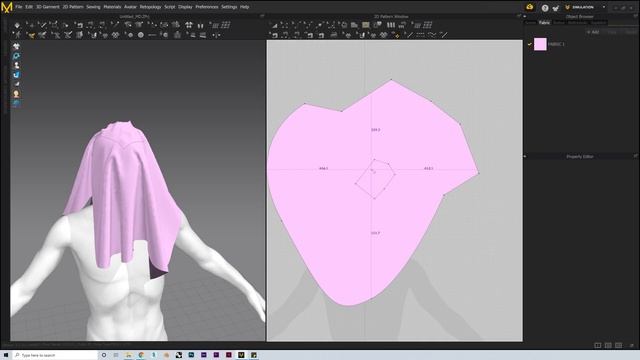Click the avatar head icon in 3D viewport sidebar
This screenshot has width=640, height=360.
(16, 94)
